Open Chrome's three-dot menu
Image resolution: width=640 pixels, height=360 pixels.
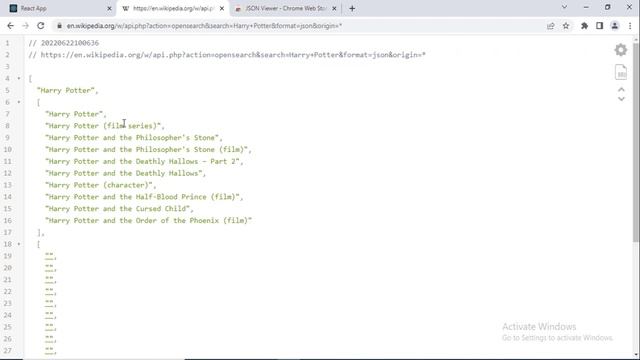[x=630, y=26]
